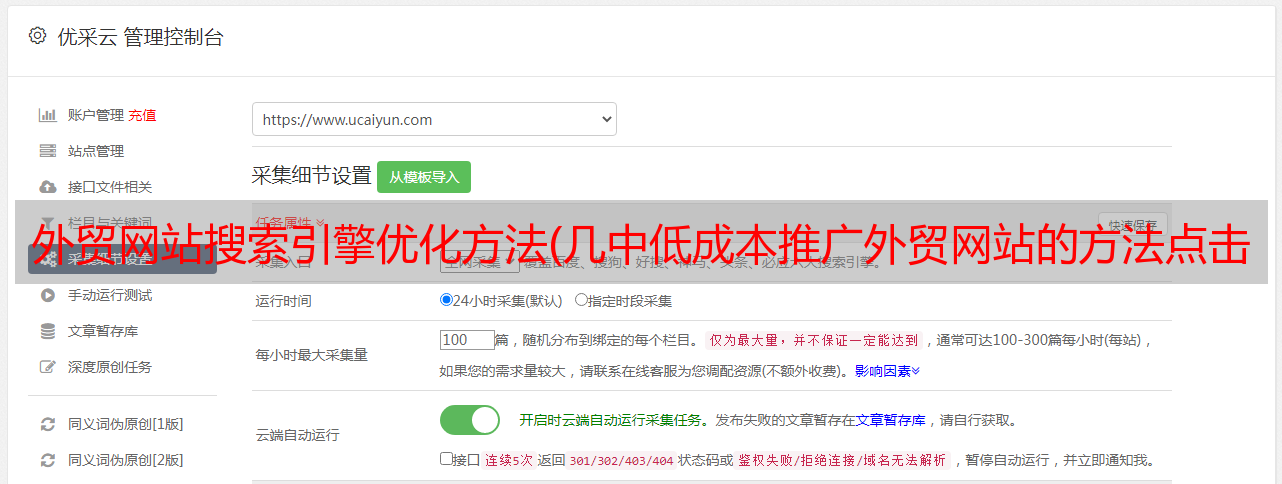This screenshot has height=484, width=1282.
Task: Click the 301/302/403/404 status code text
Action: pos(620,460)
